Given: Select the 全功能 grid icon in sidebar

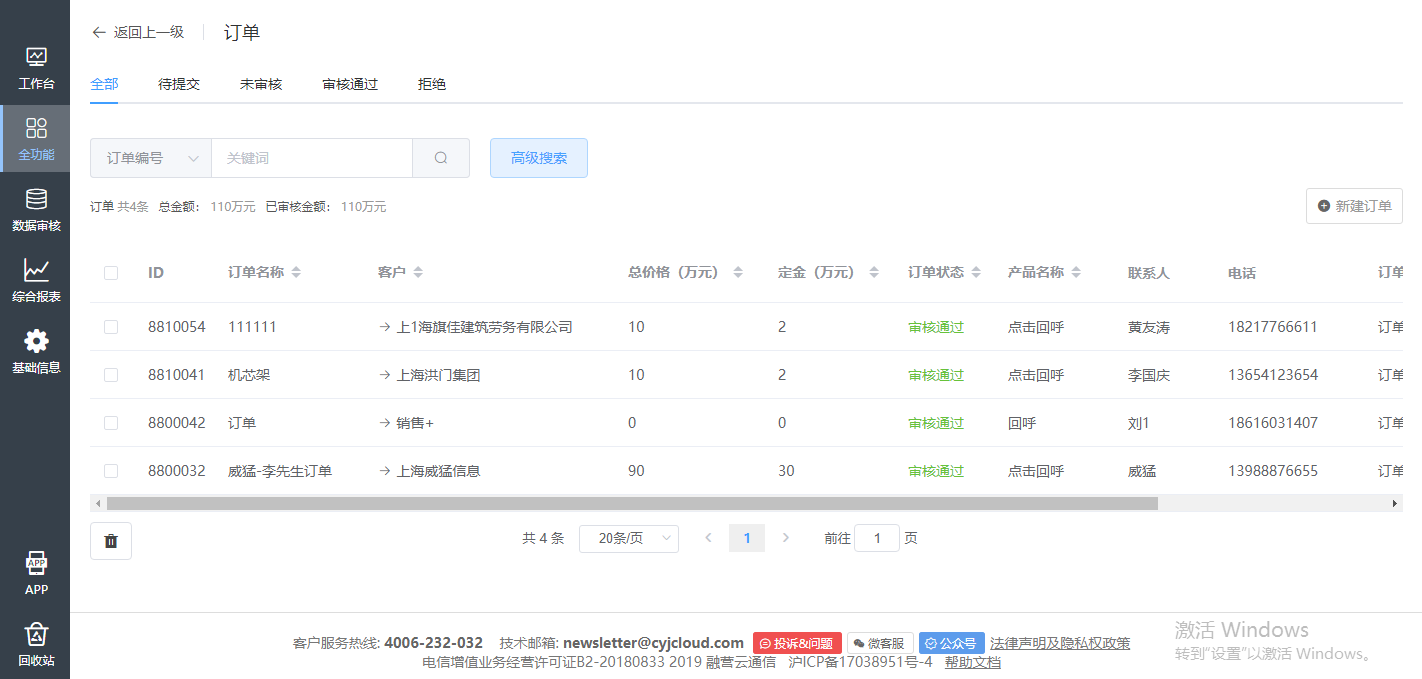Looking at the screenshot, I should (36, 129).
